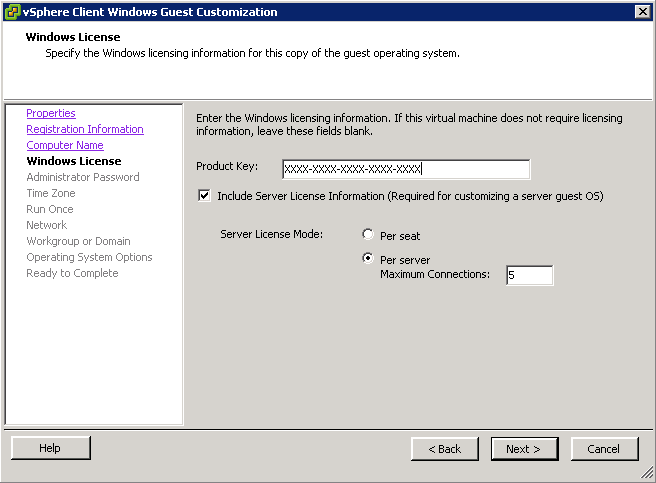656x483 pixels.
Task: Click the vSphere Client title bar icon
Action: pyautogui.click(x=12, y=12)
